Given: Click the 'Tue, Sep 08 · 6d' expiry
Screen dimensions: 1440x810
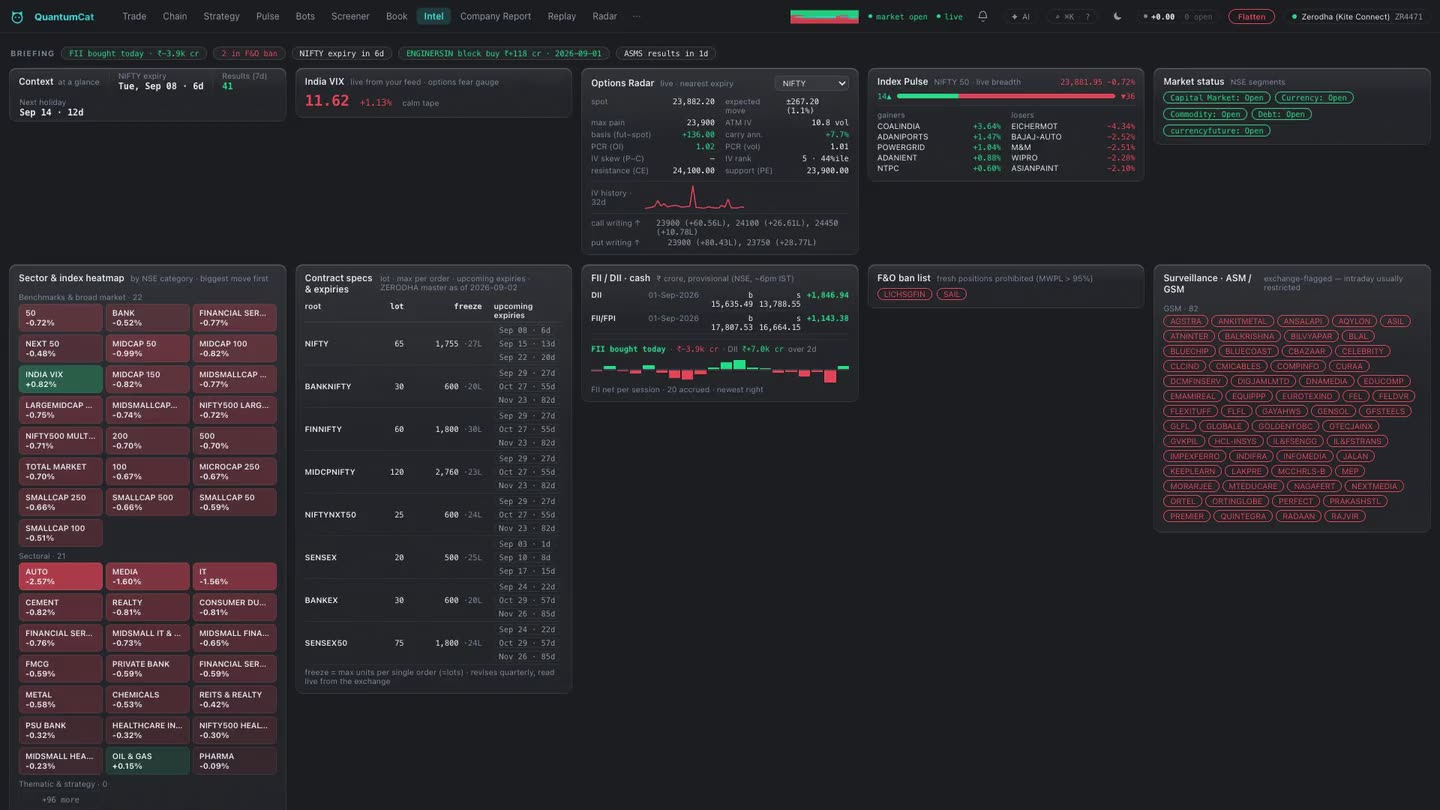Looking at the screenshot, I should (161, 86).
